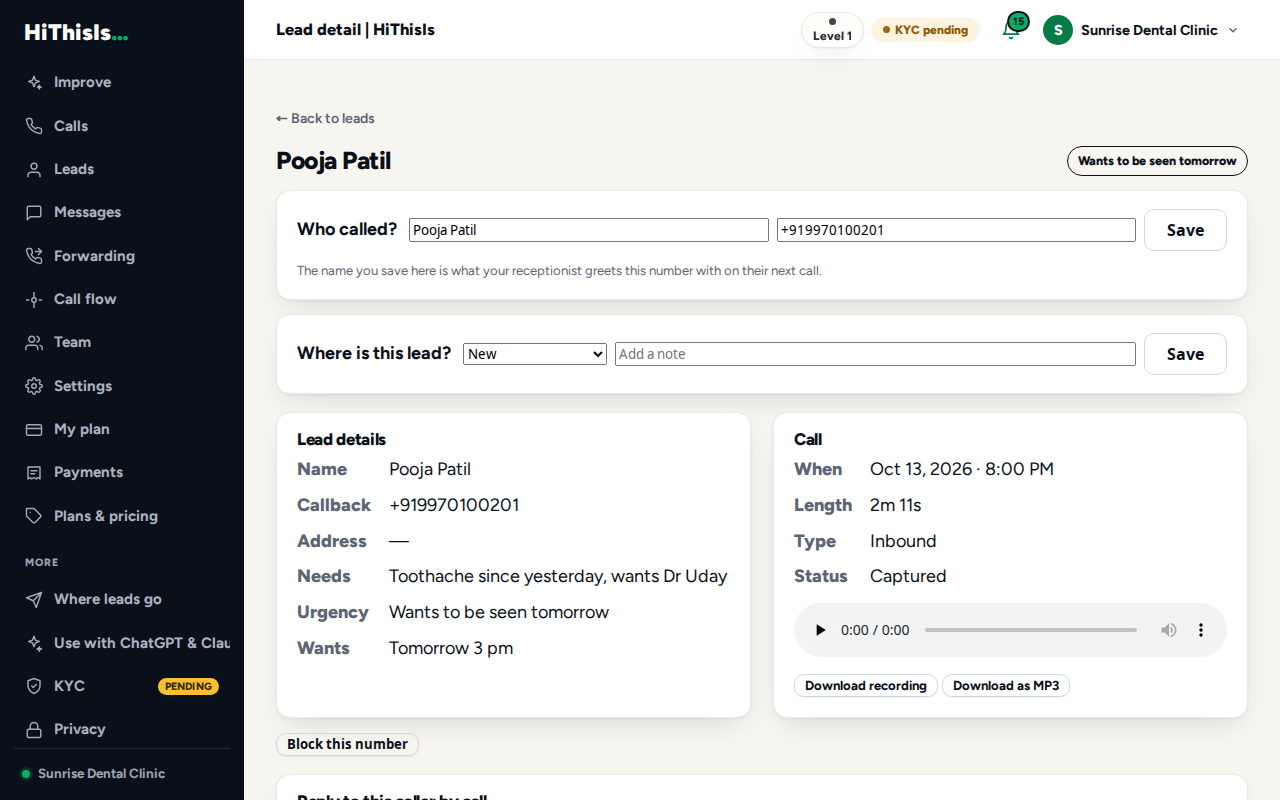Click the Privacy lock icon
Image resolution: width=1280 pixels, height=800 pixels.
pyautogui.click(x=34, y=729)
